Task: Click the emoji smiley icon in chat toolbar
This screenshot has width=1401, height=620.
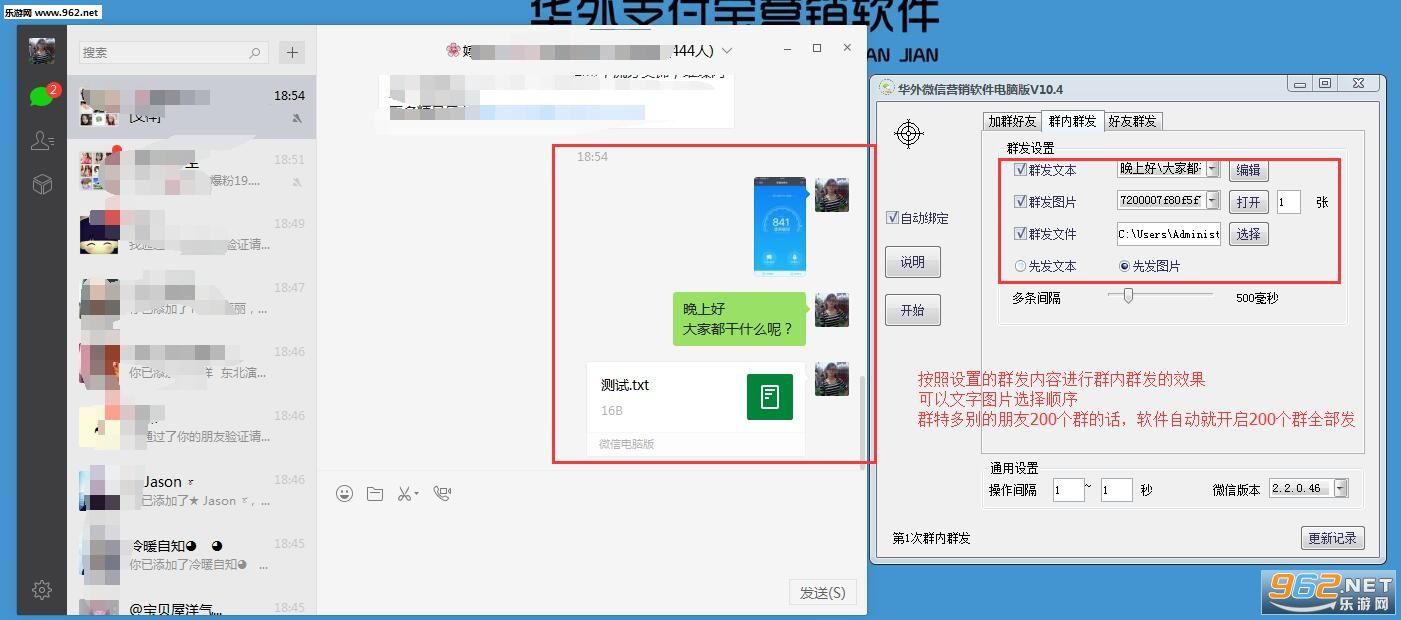Action: (345, 493)
